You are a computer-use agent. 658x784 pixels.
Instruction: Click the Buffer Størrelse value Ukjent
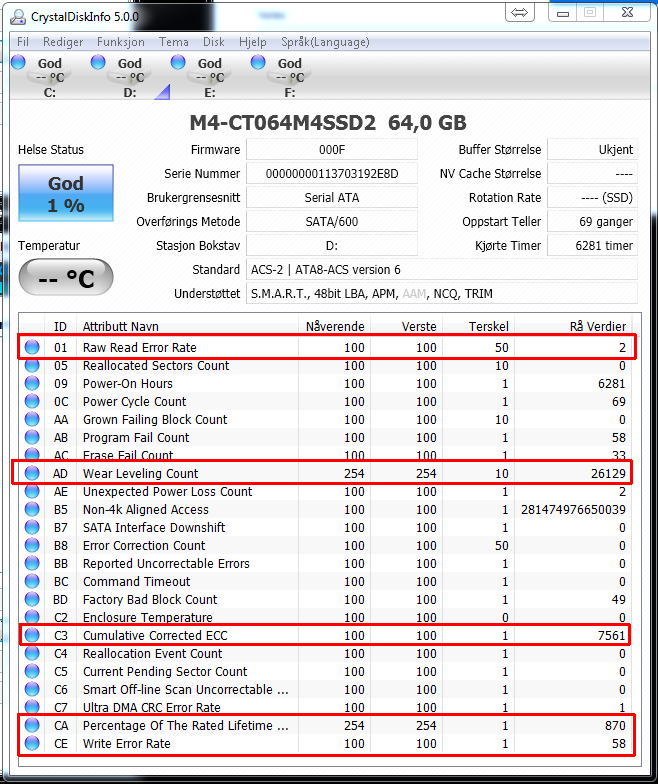pyautogui.click(x=592, y=150)
